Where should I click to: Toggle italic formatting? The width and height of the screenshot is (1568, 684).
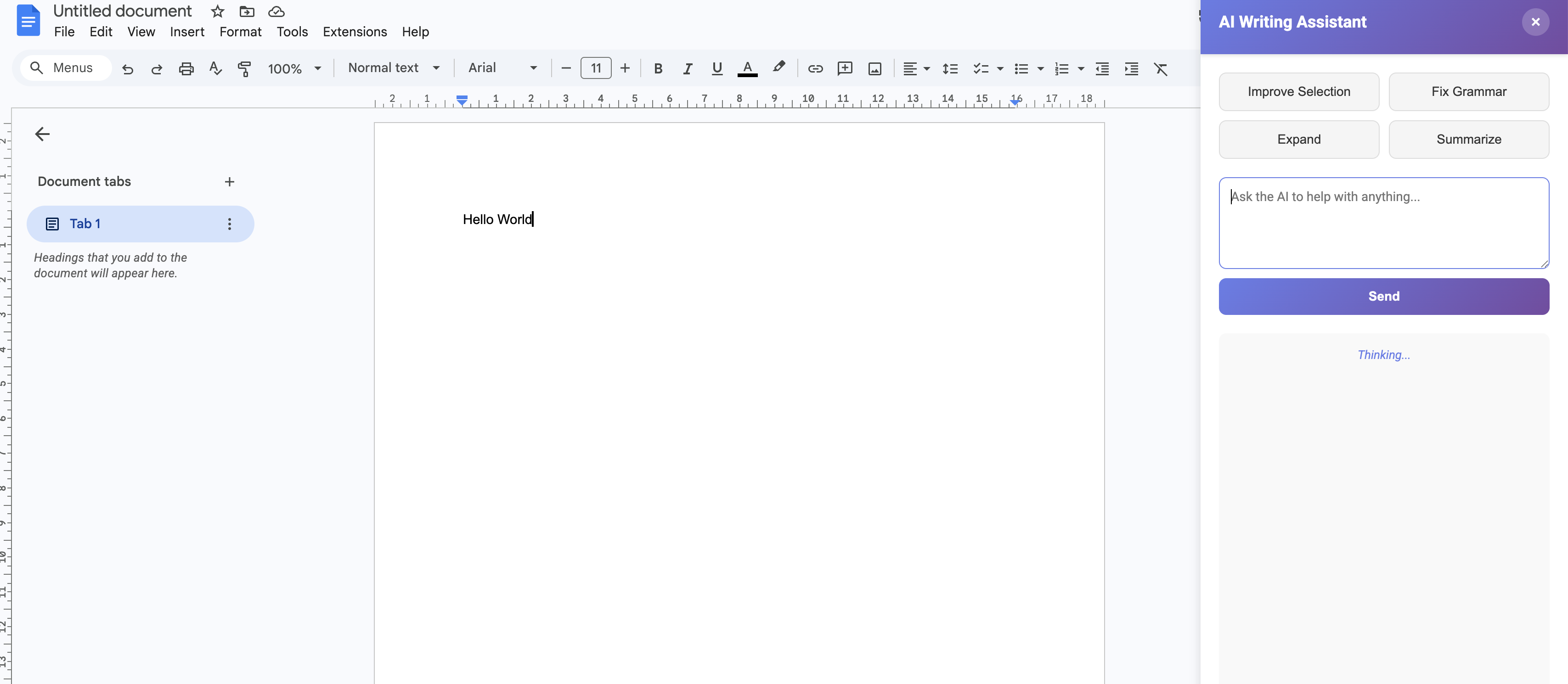(687, 68)
